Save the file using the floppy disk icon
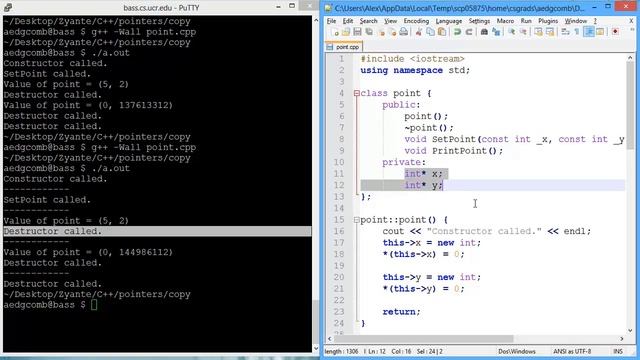The width and height of the screenshot is (640, 360). coord(357,32)
